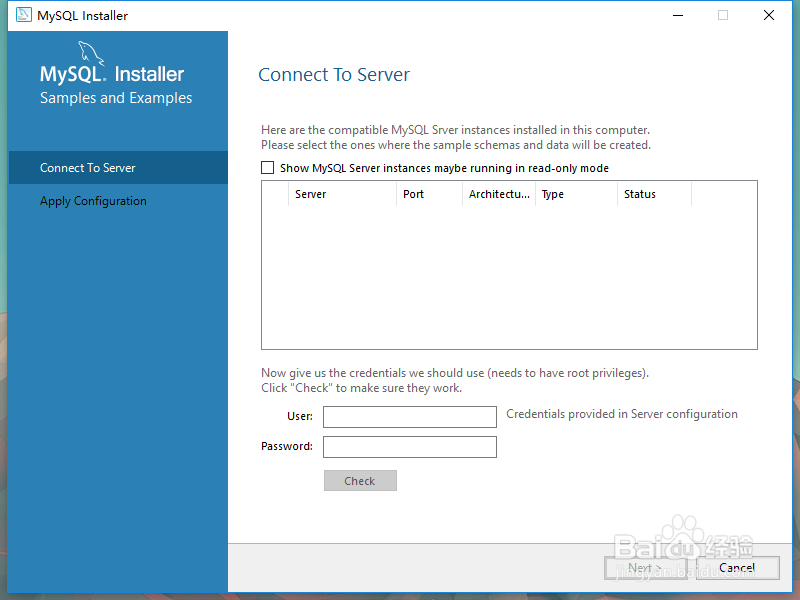Click the 'Password:' label
This screenshot has width=800, height=600.
point(287,446)
